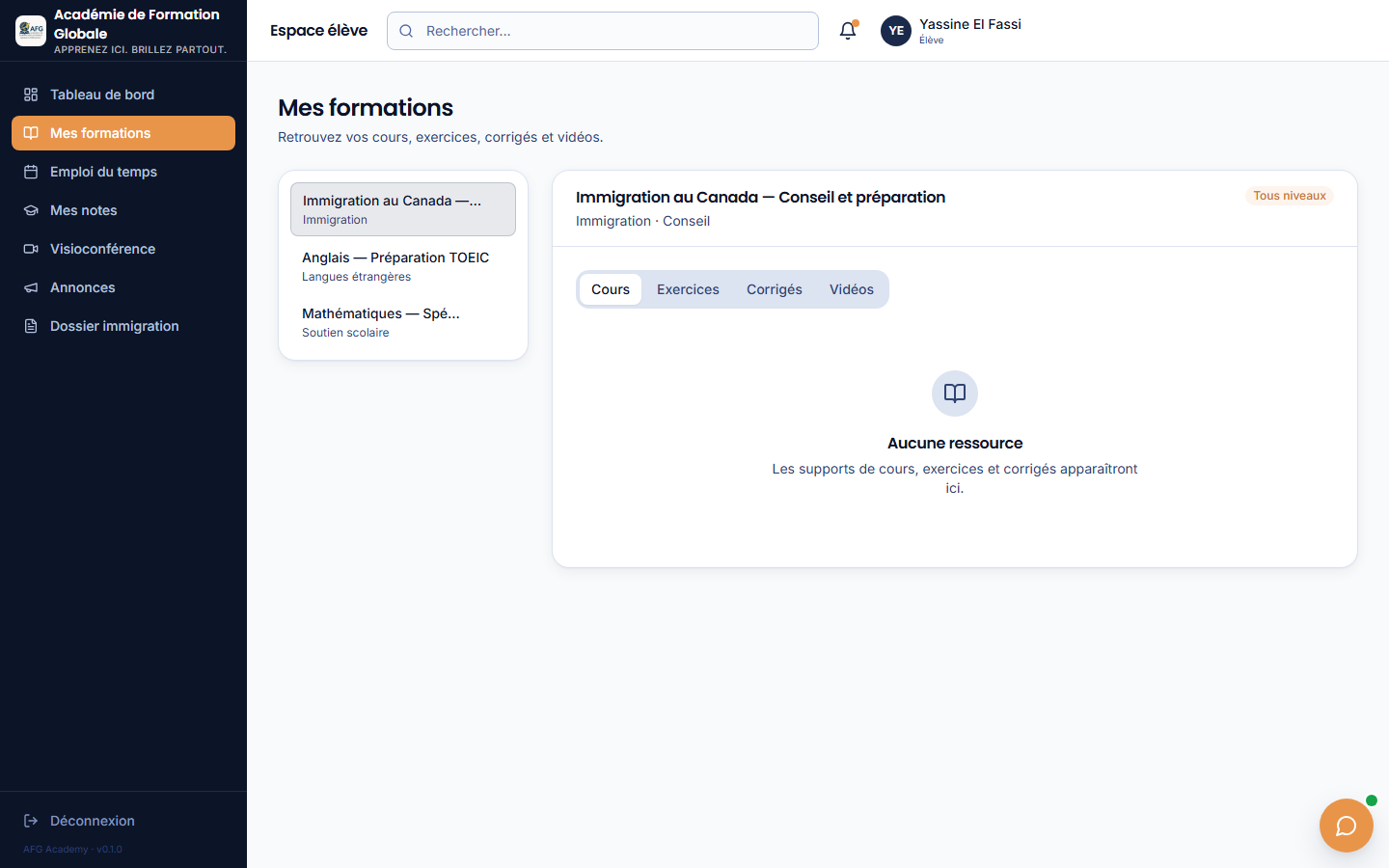This screenshot has width=1389, height=868.
Task: Switch to the Exercices tab
Action: (688, 289)
